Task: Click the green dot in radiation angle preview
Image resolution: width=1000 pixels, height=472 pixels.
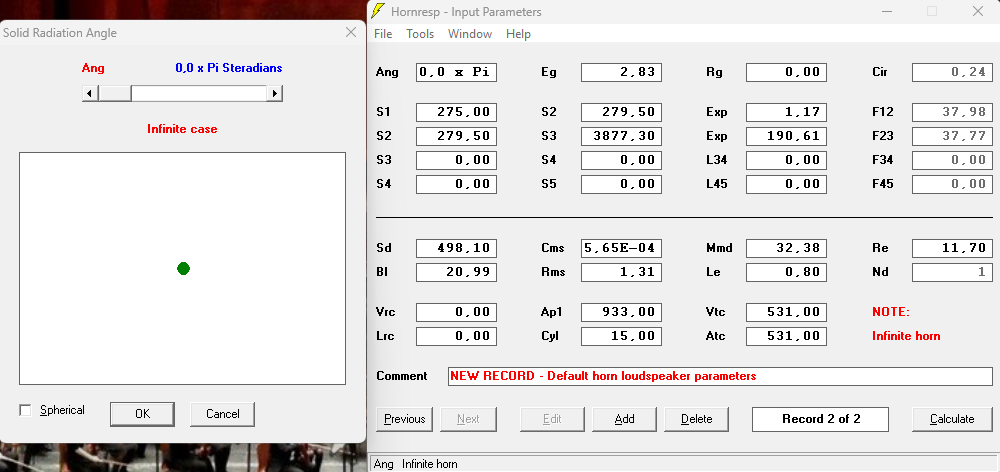Action: [183, 269]
